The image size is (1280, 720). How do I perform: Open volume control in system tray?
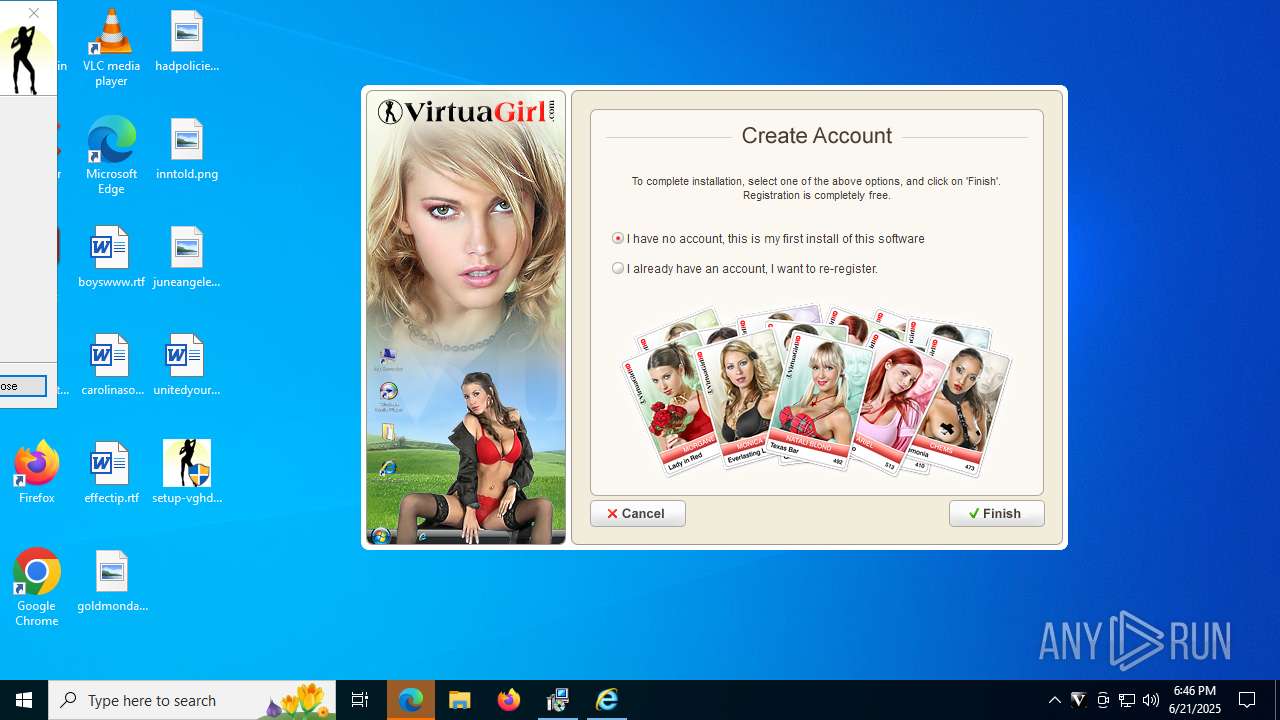click(1151, 700)
